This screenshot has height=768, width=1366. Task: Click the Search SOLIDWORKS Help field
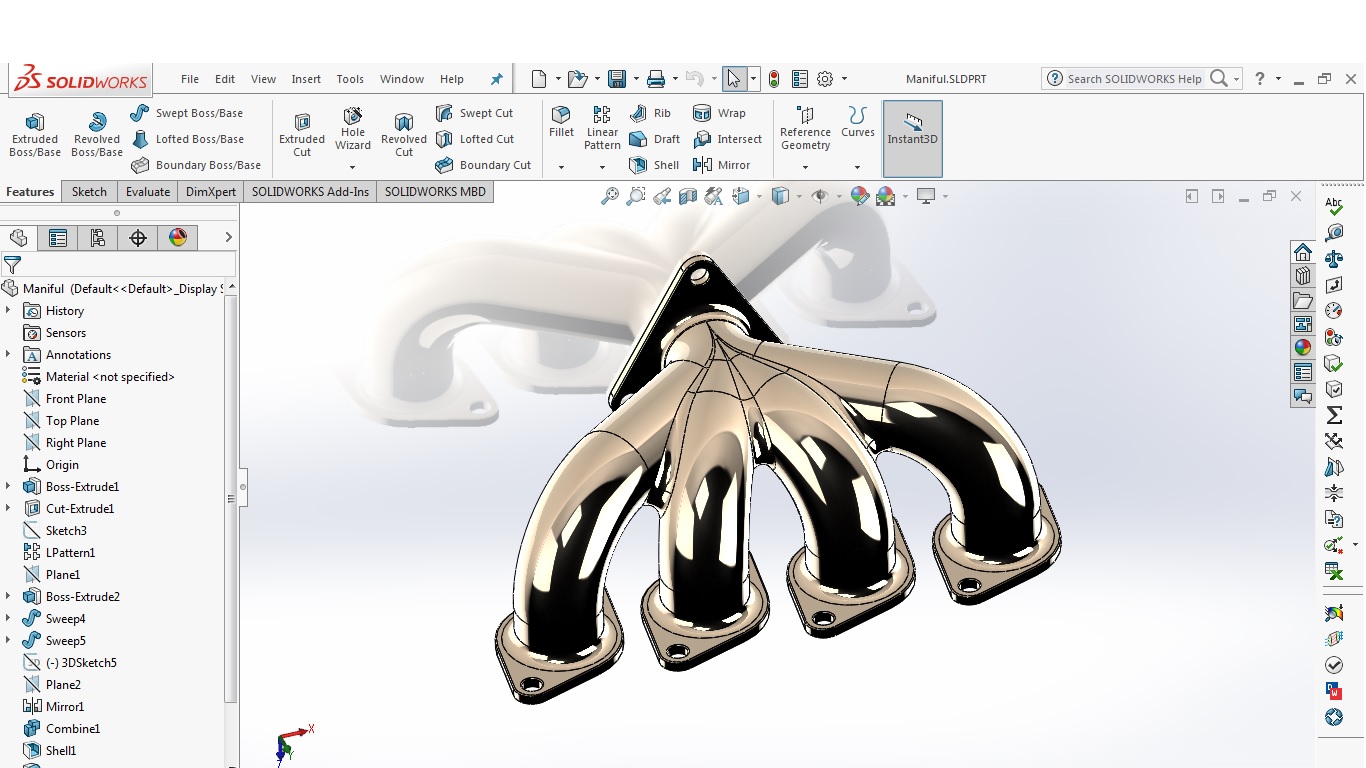pyautogui.click(x=1134, y=79)
